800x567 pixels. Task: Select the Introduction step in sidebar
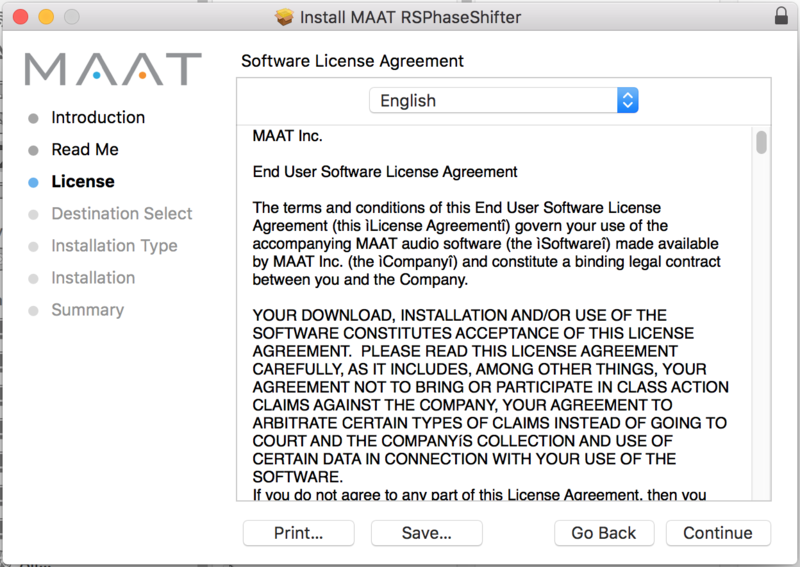coord(98,118)
